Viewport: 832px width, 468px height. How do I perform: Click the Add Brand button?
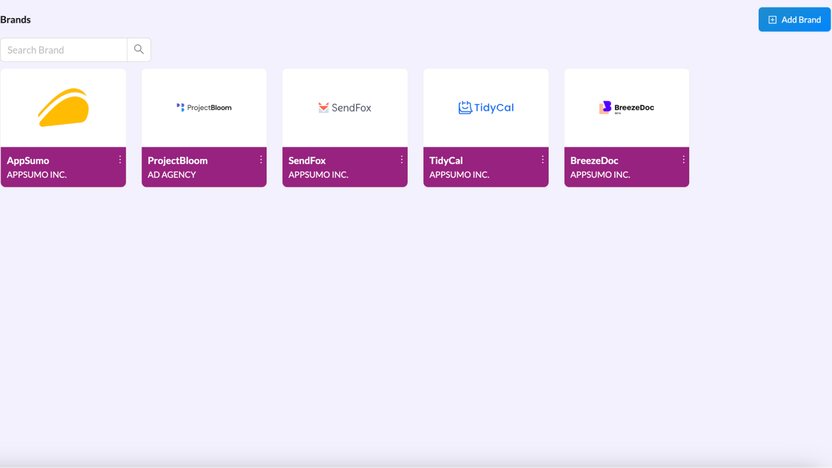[x=794, y=20]
